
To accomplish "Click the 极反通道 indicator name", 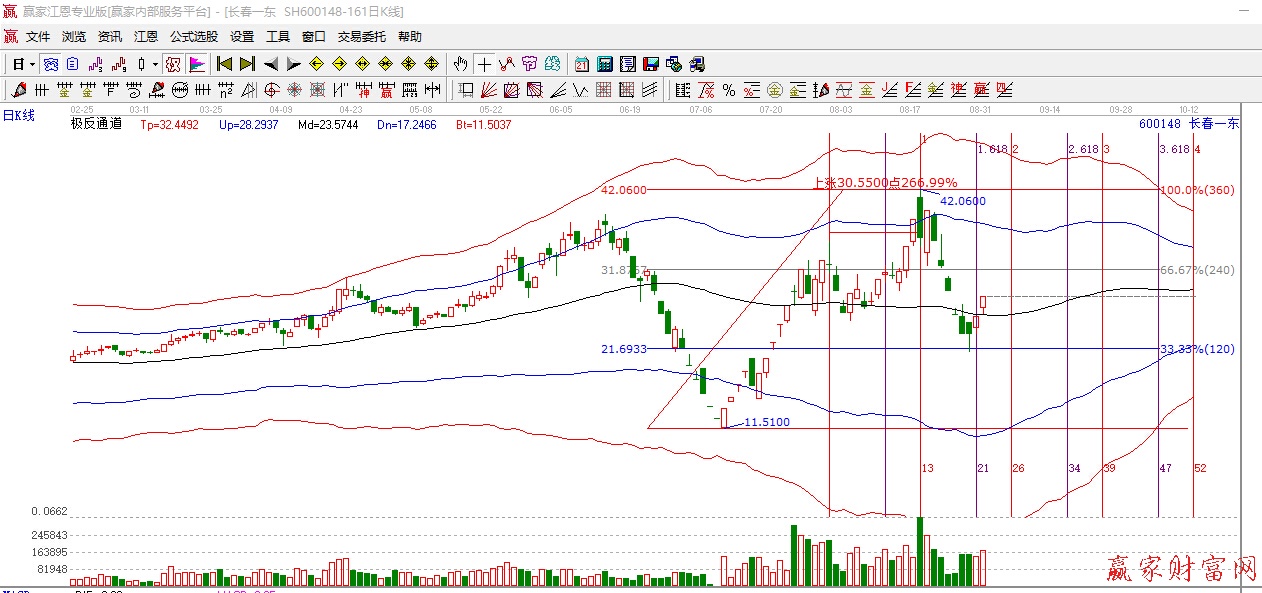I will coord(96,124).
